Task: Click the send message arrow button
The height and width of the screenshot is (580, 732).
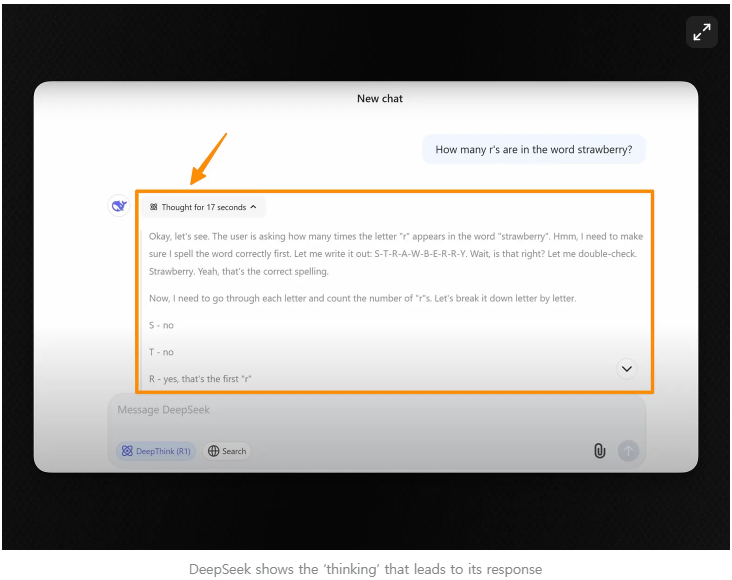Action: [628, 451]
